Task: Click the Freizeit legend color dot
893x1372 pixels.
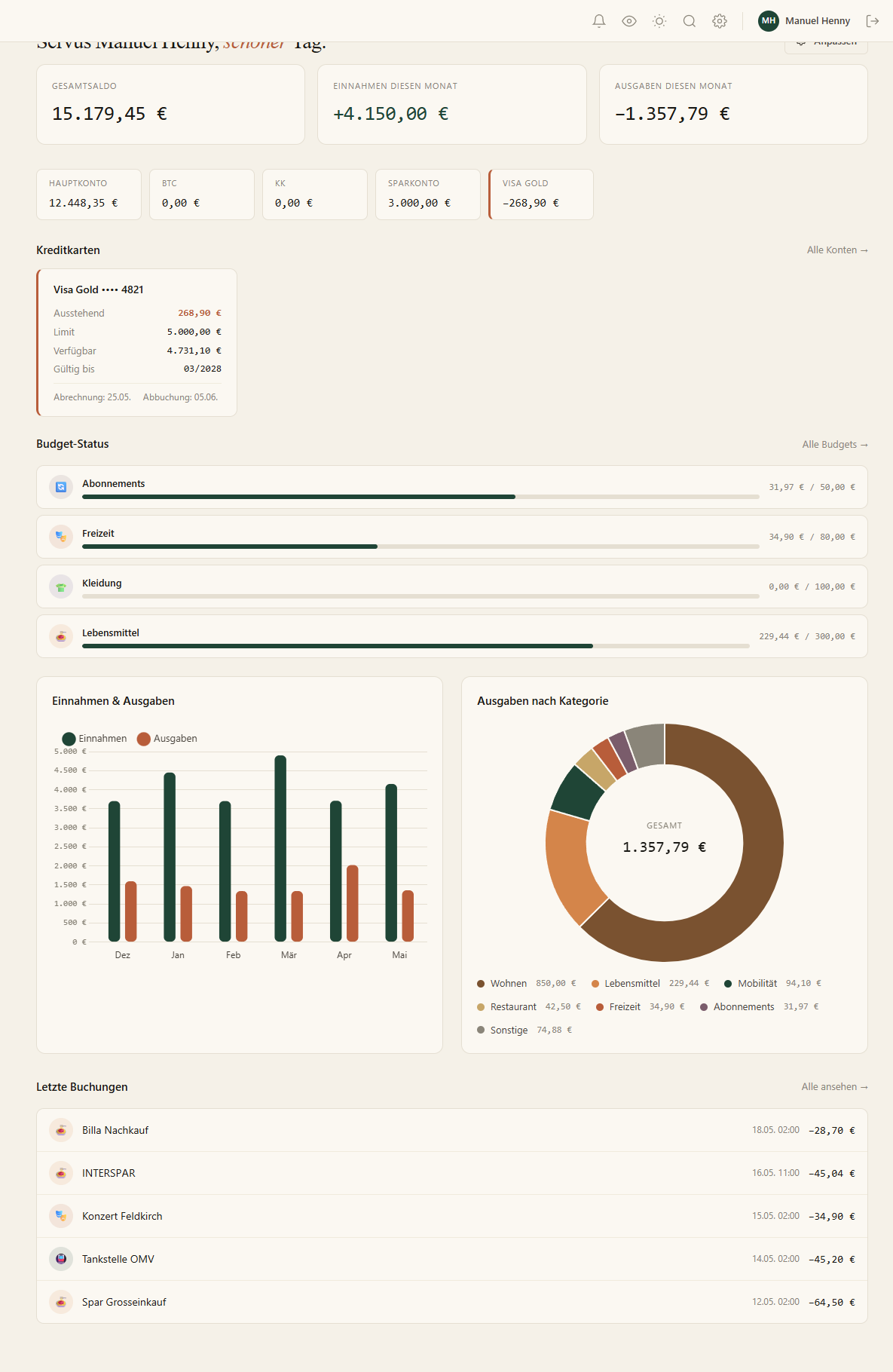Action: [600, 1007]
